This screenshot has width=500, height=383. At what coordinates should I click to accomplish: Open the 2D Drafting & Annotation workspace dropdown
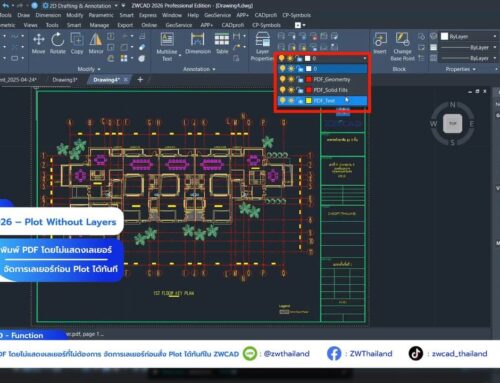pyautogui.click(x=116, y=6)
